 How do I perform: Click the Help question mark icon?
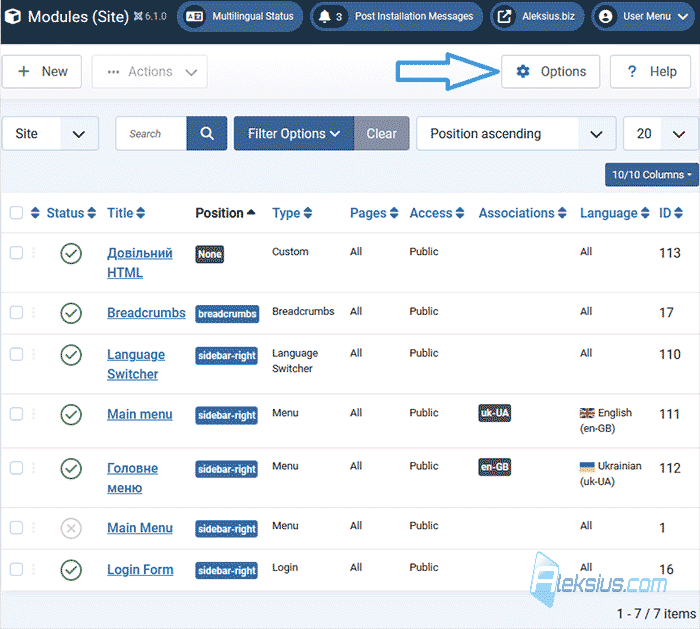632,71
